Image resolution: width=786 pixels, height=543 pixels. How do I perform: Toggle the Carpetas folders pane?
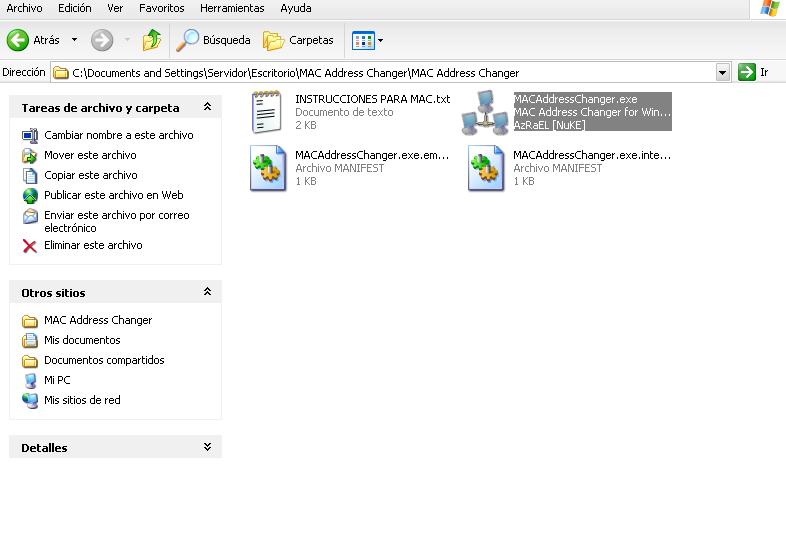click(x=298, y=40)
